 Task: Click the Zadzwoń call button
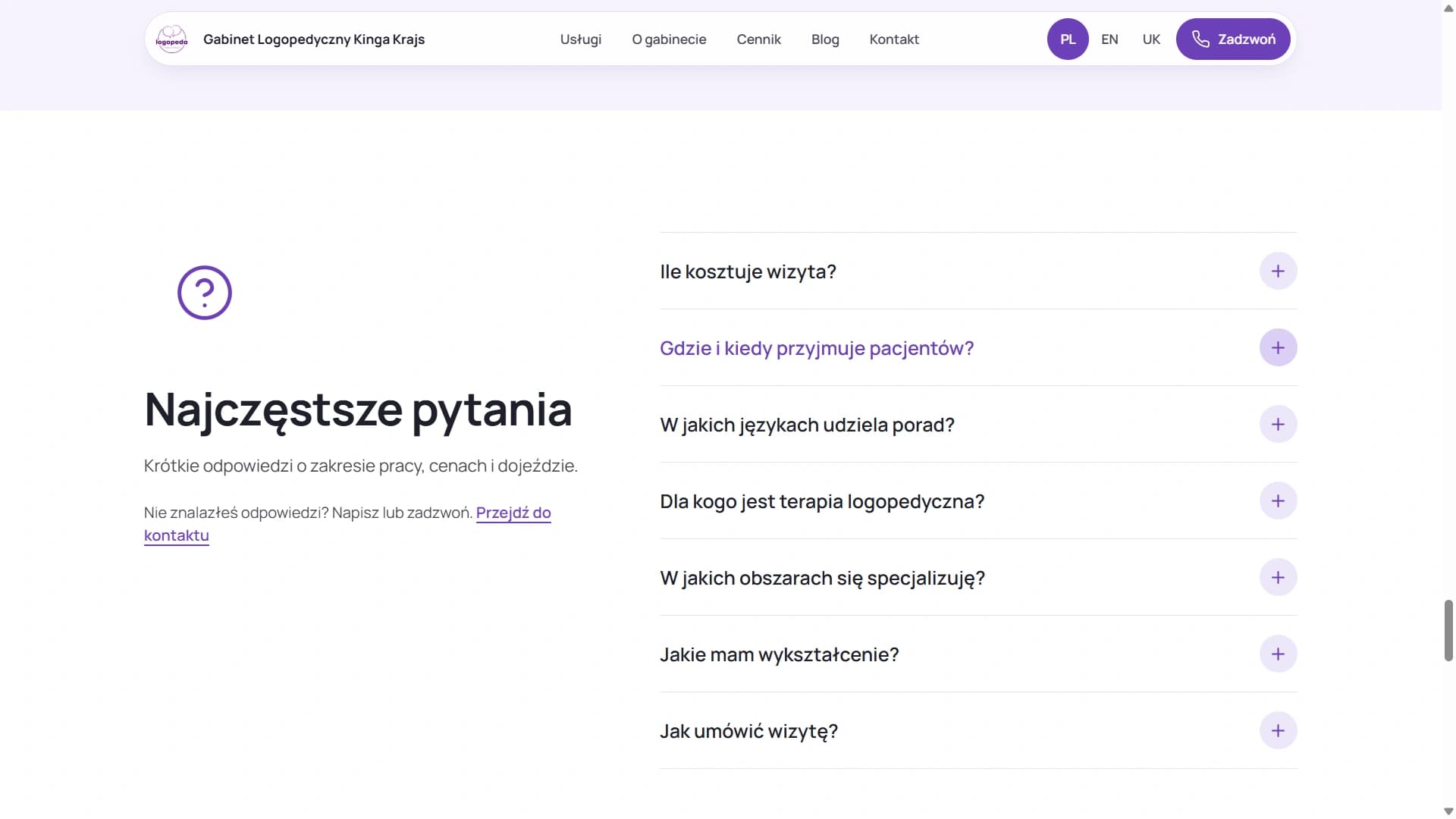pos(1233,39)
